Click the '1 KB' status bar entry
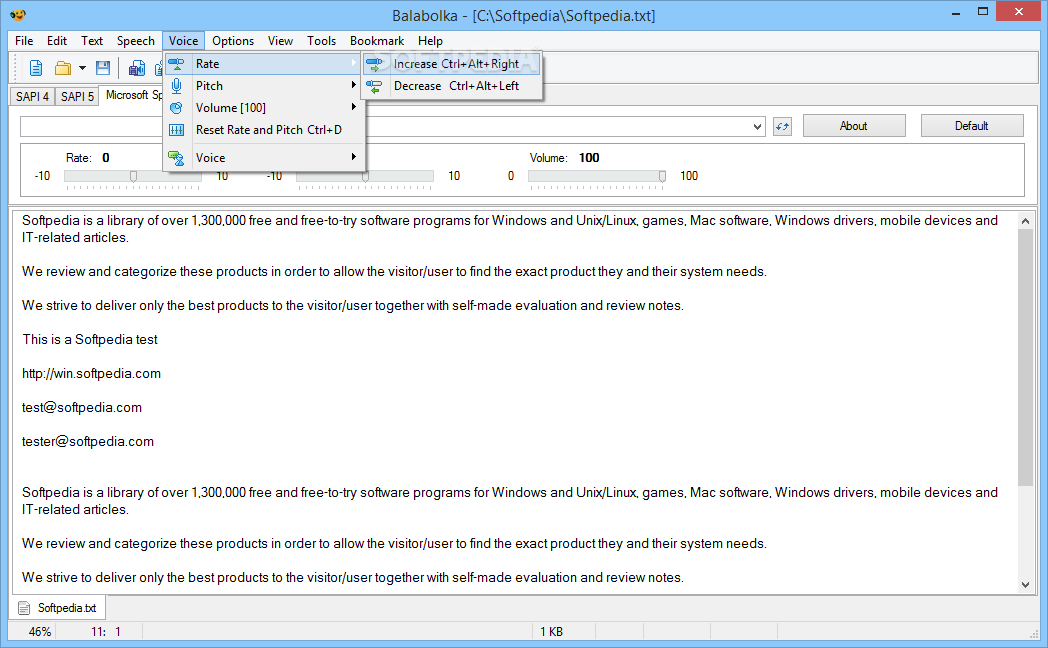This screenshot has height=648, width=1048. click(x=551, y=631)
